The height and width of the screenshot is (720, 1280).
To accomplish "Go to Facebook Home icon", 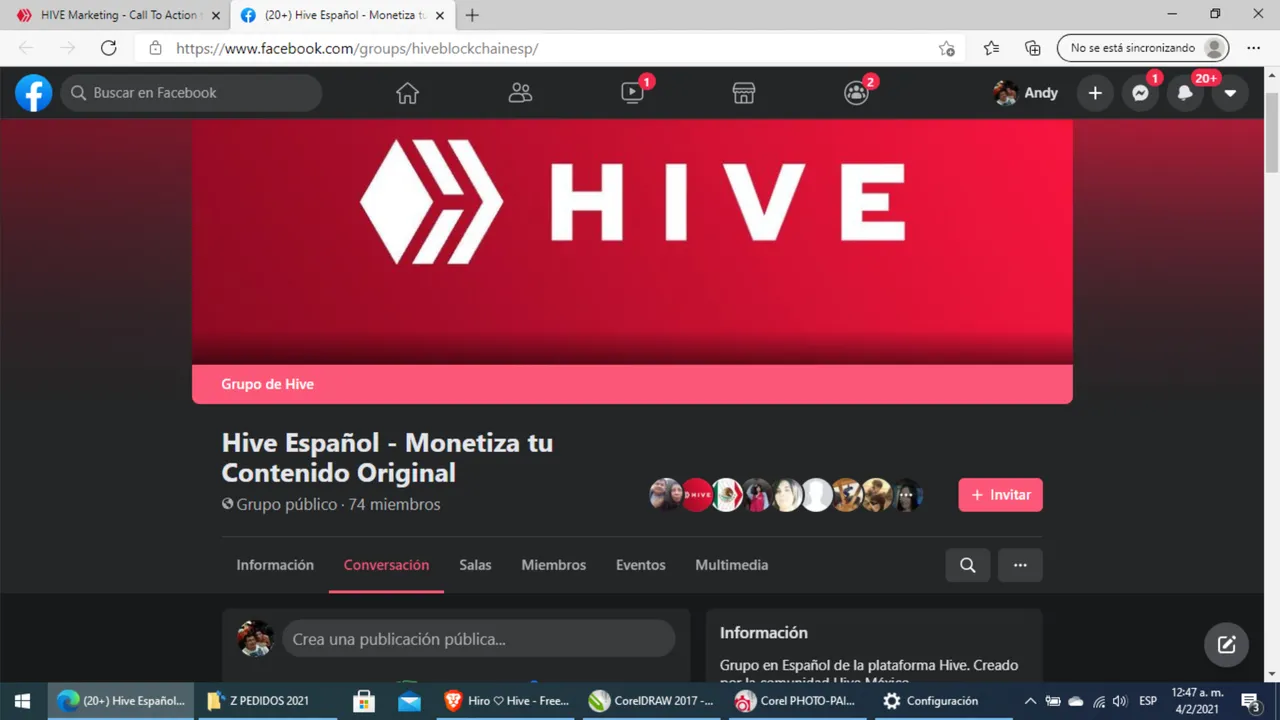I will [407, 93].
